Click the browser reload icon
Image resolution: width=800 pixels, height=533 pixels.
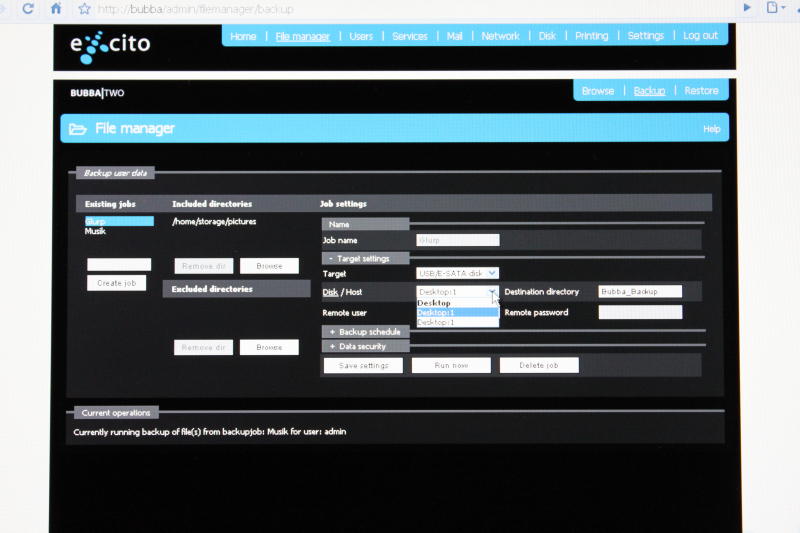28,8
